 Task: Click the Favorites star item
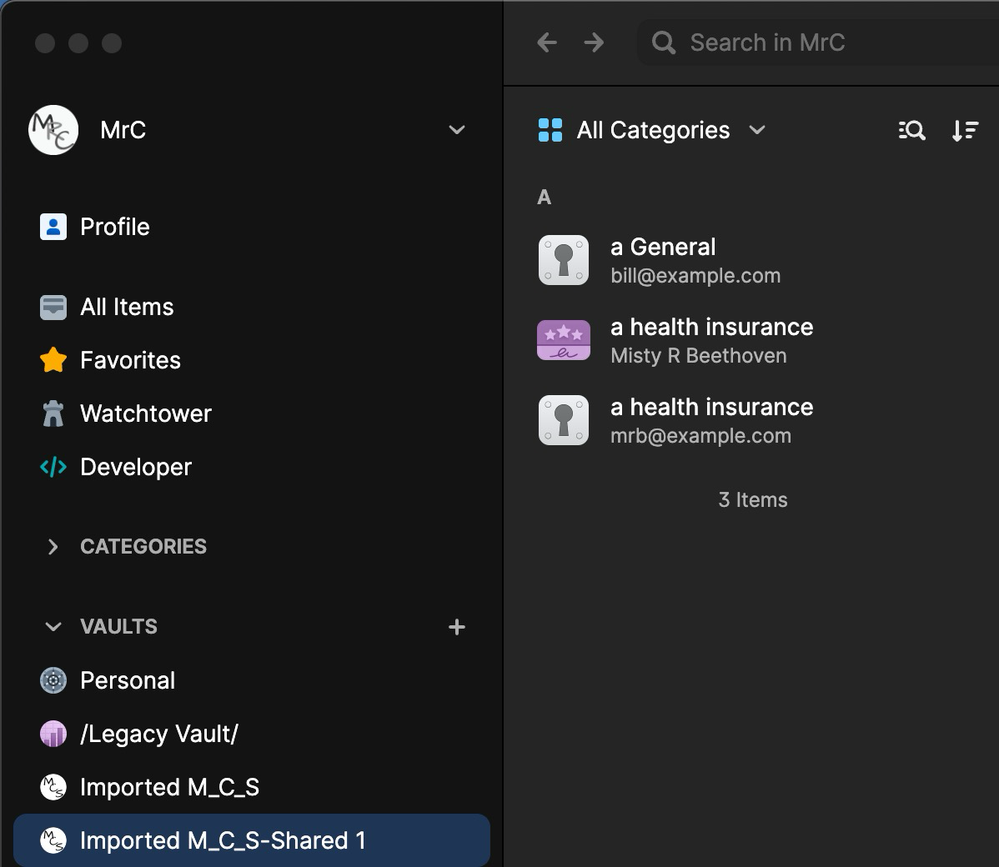point(130,360)
